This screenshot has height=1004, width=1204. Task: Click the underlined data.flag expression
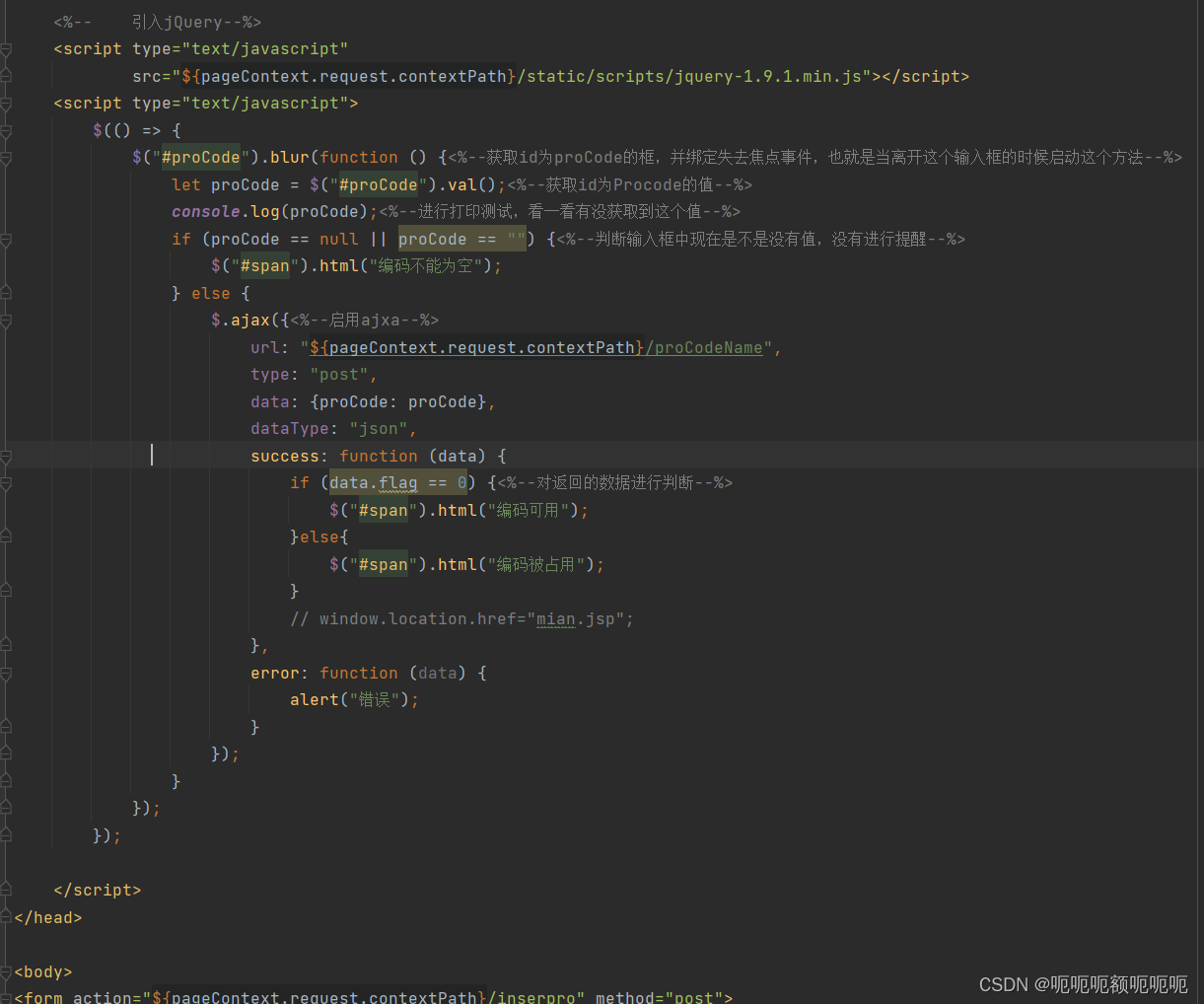pos(373,483)
